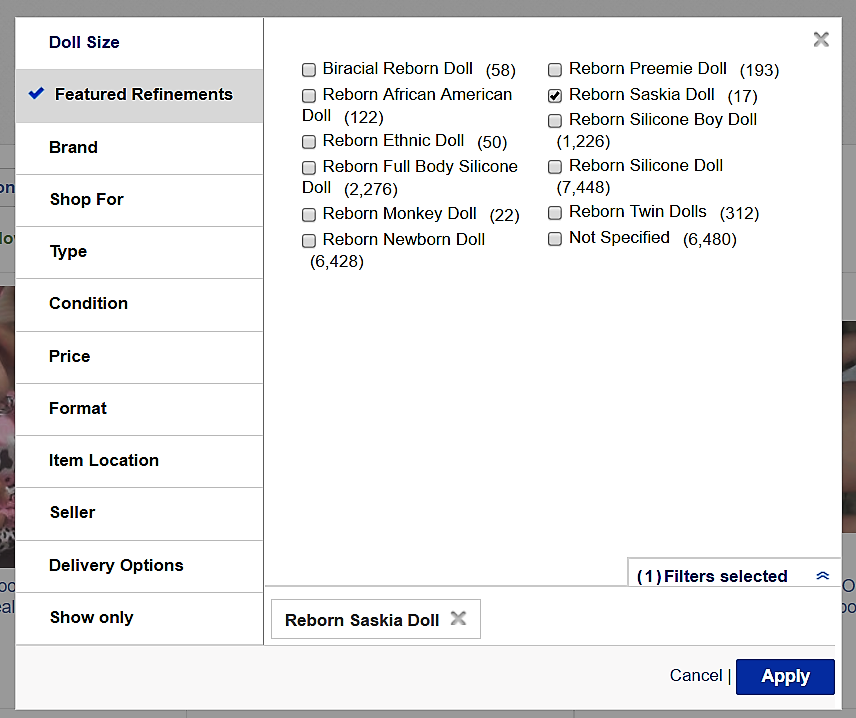Image resolution: width=856 pixels, height=718 pixels.
Task: Click the Cancel link
Action: tap(695, 676)
